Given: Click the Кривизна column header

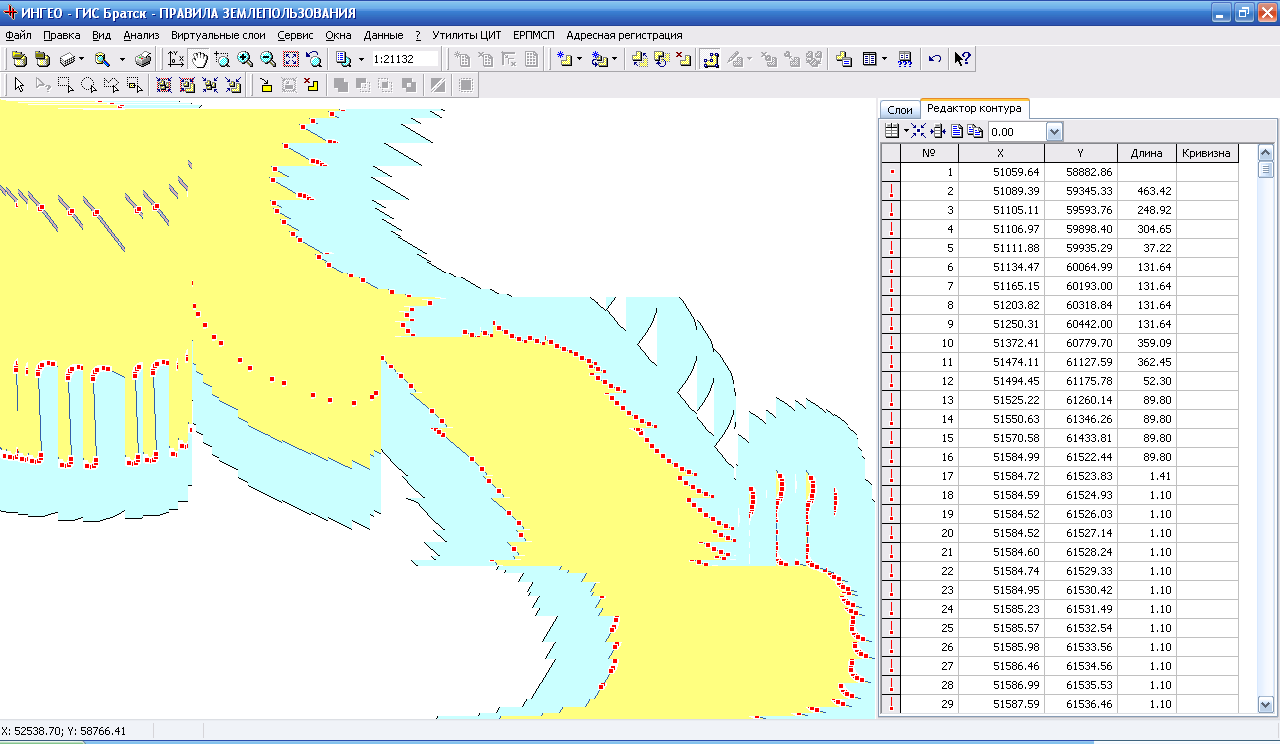Looking at the screenshot, I should pyautogui.click(x=1208, y=153).
